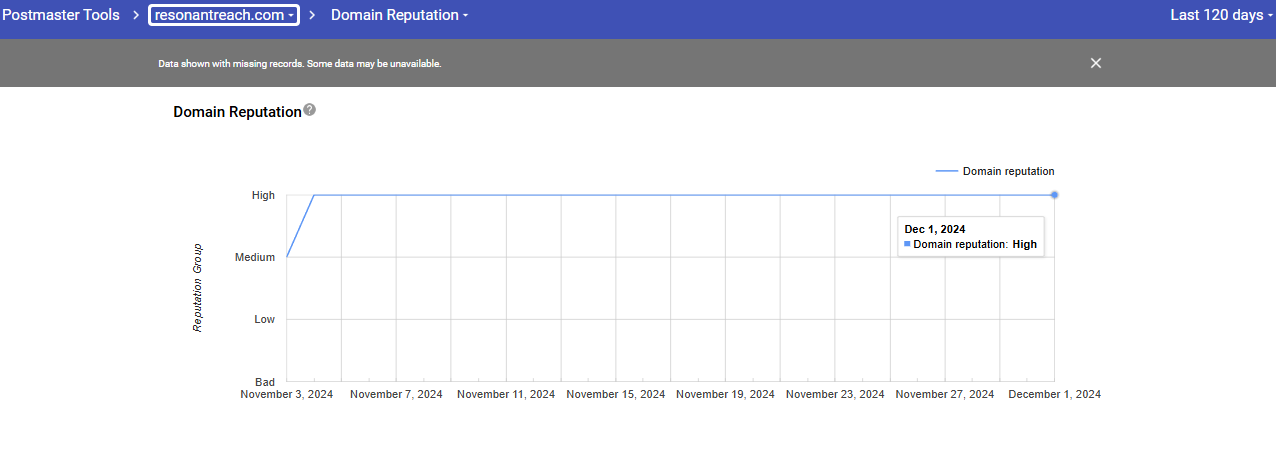Click the December 1, 2024 x-axis label
This screenshot has width=1276, height=467.
1054,395
